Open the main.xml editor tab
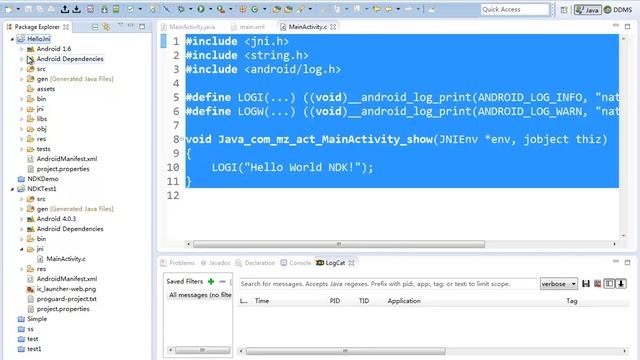 point(248,27)
